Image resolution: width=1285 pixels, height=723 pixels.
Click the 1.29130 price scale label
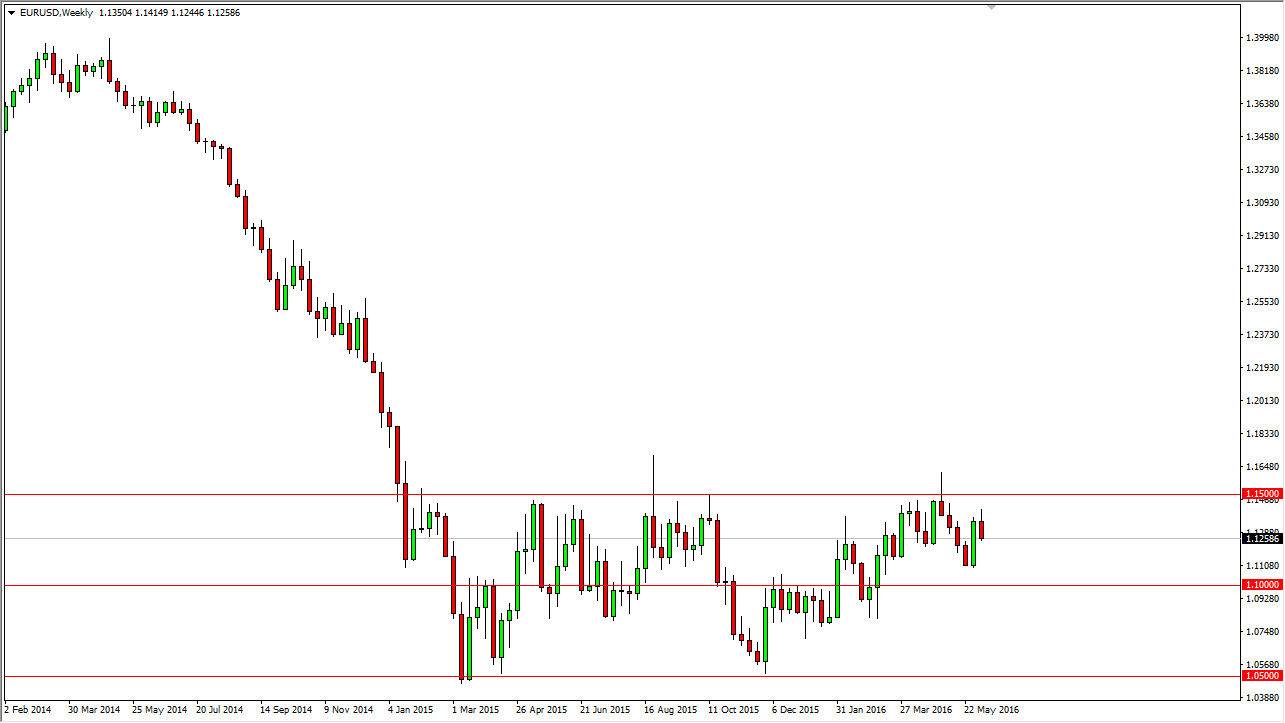point(1263,236)
